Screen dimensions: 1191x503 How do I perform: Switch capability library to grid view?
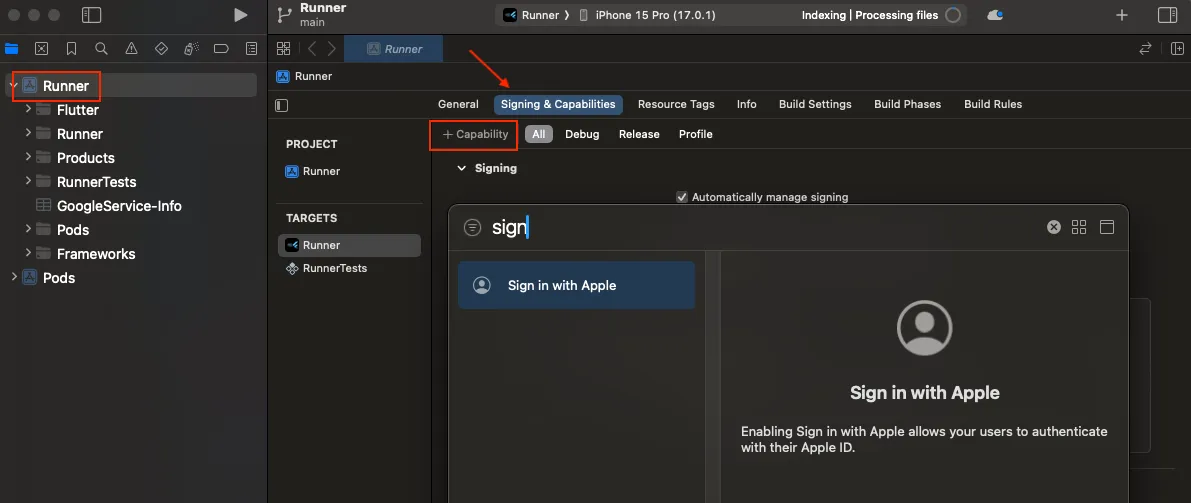[x=1079, y=226]
